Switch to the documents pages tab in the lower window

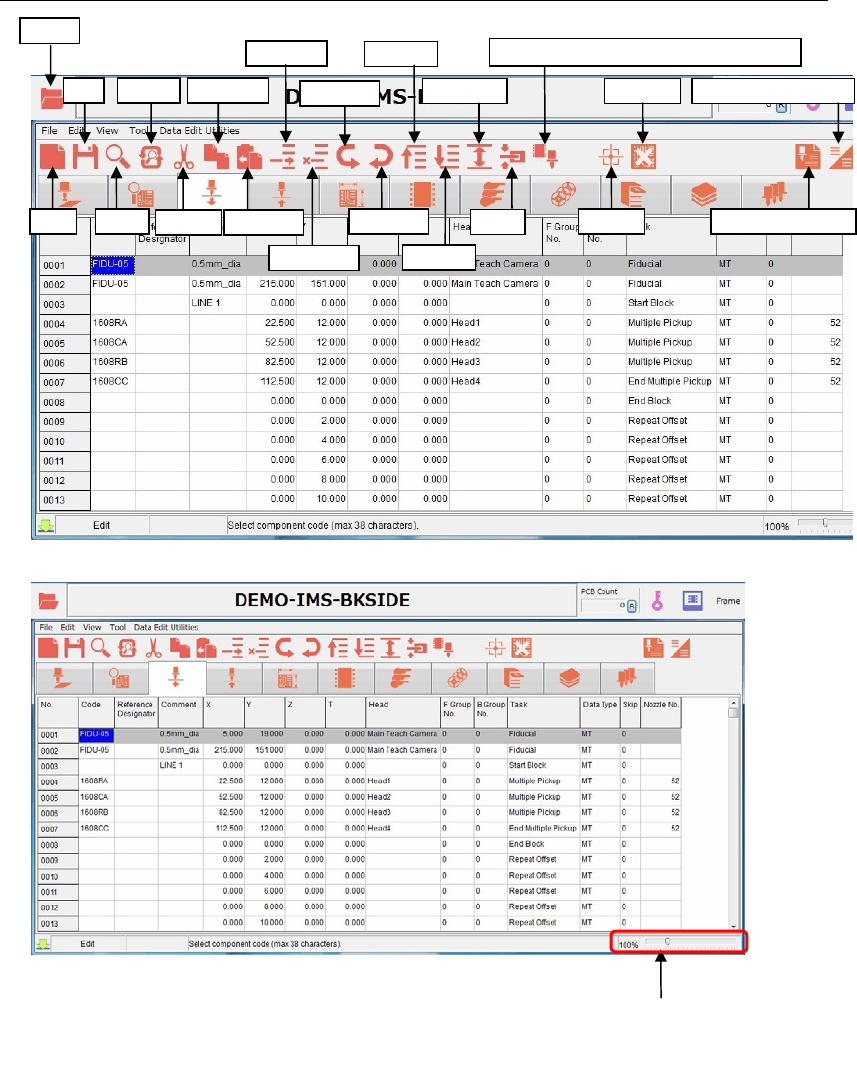(513, 678)
